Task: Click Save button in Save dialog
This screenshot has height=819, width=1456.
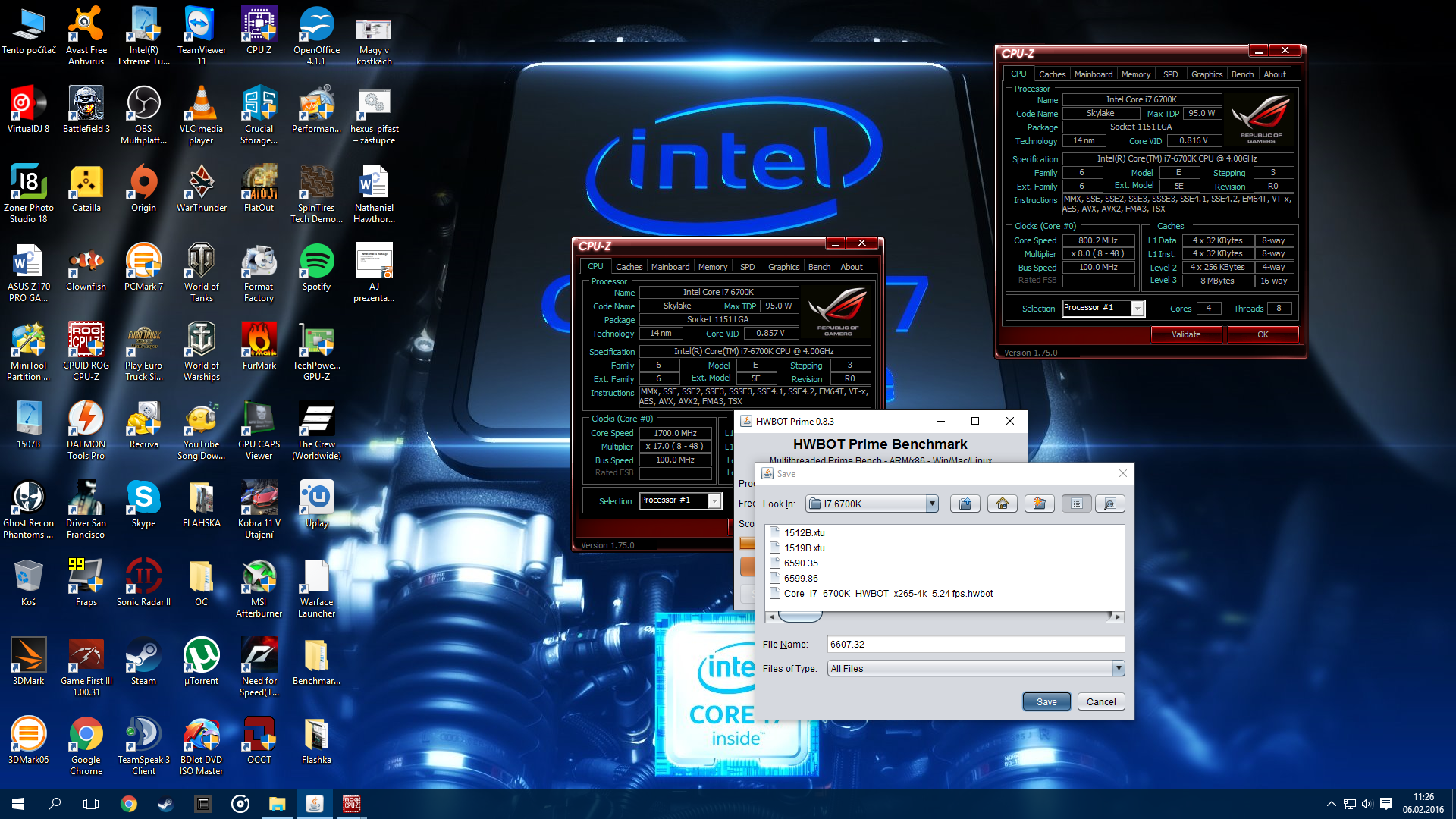Action: pos(1046,701)
